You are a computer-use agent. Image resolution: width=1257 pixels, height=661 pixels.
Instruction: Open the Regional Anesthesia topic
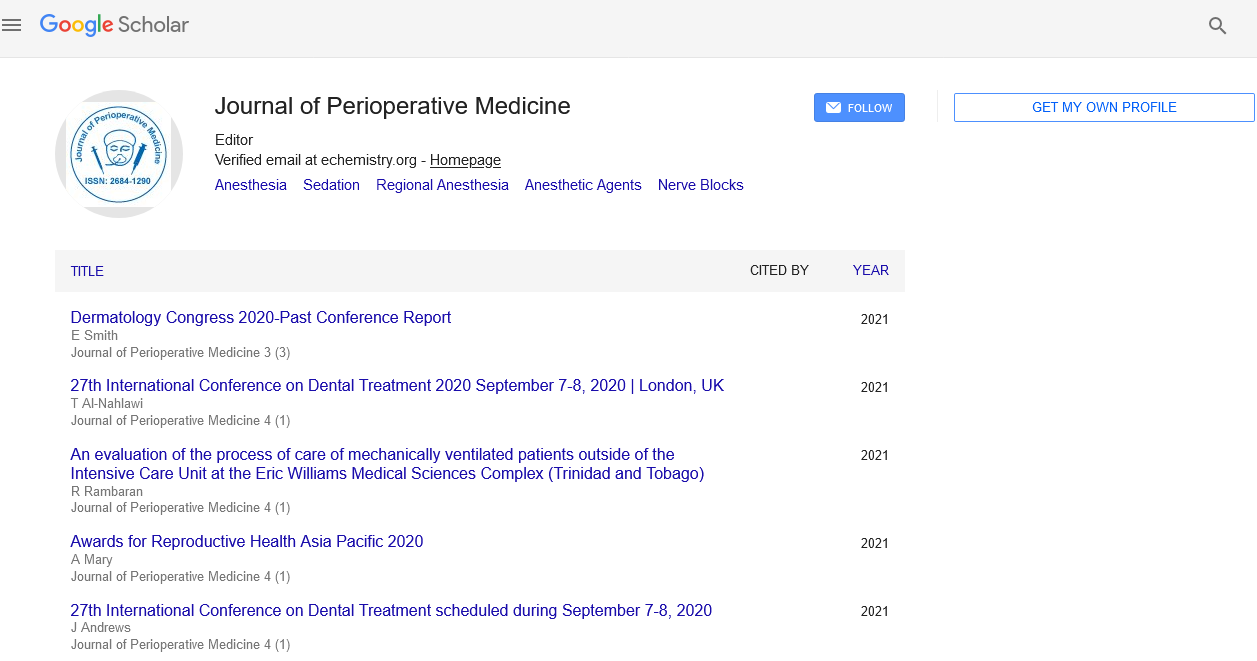pos(442,185)
